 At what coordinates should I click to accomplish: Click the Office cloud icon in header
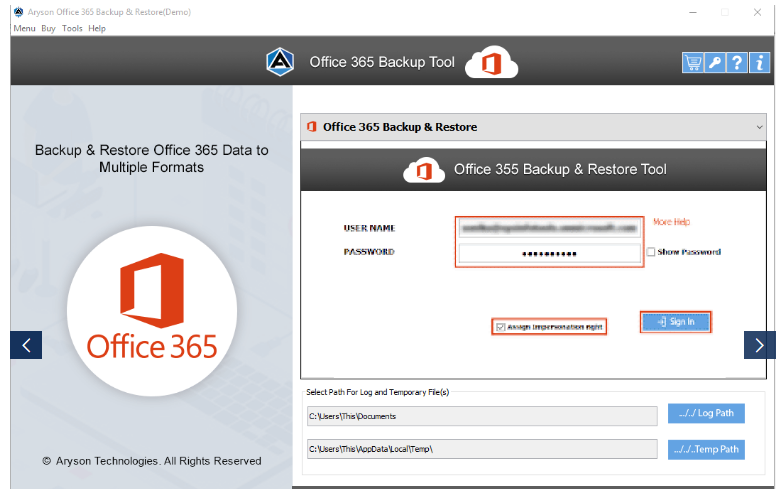tap(491, 62)
